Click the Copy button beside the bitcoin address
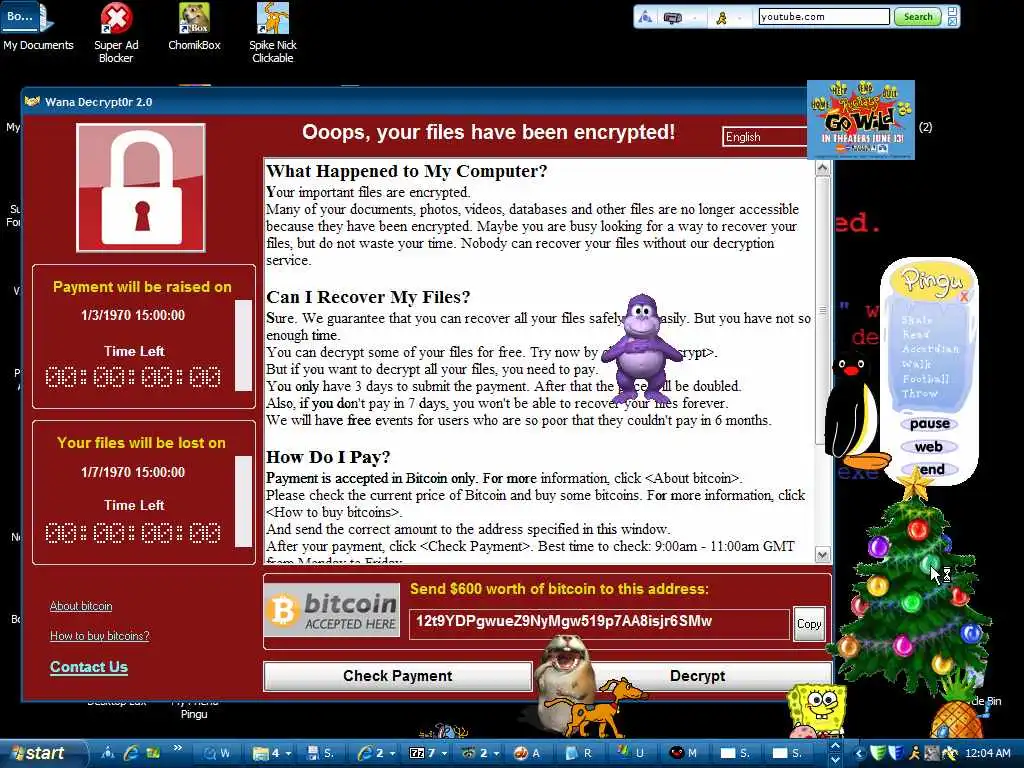 [808, 624]
